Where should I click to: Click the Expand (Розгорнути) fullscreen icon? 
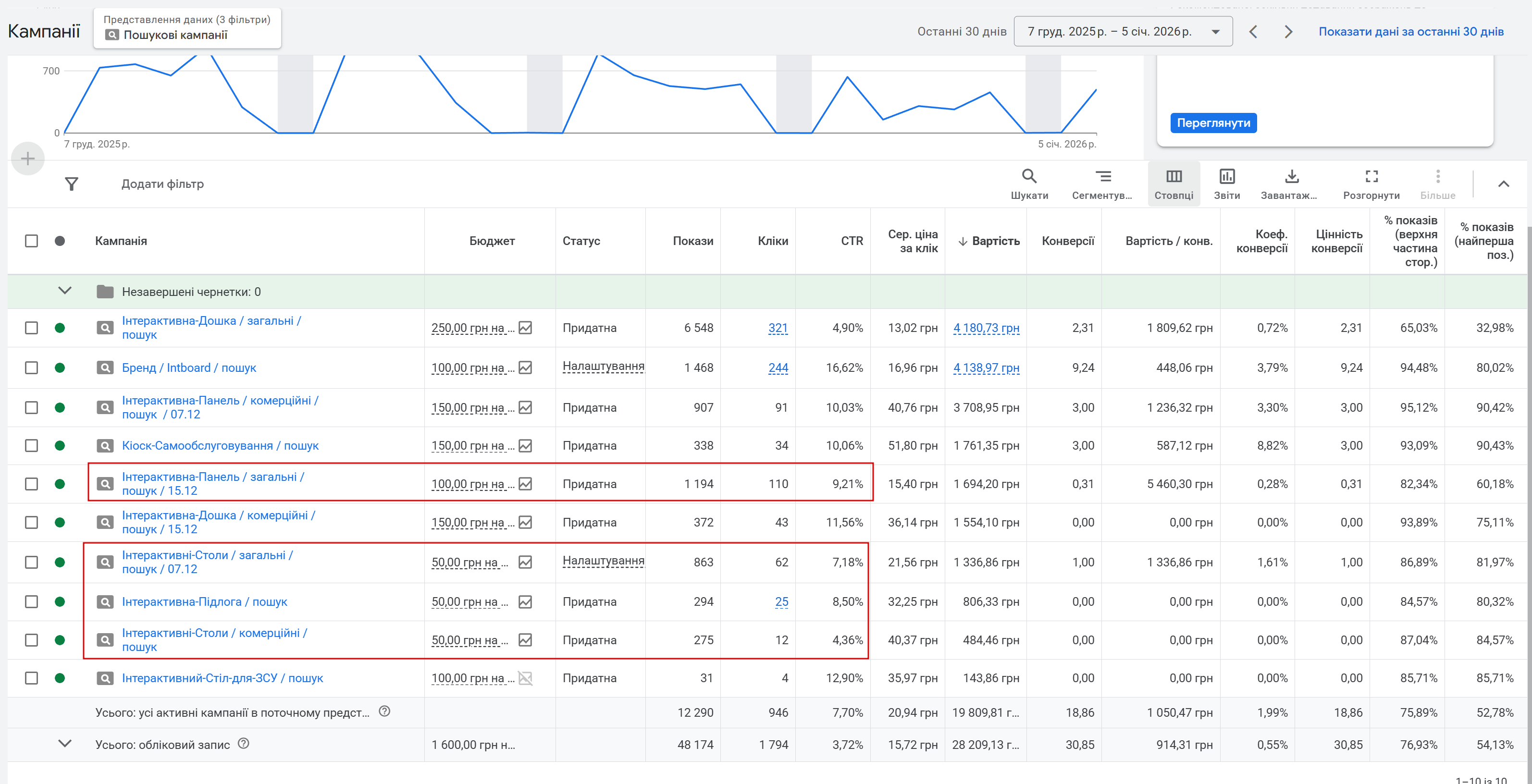(1371, 176)
